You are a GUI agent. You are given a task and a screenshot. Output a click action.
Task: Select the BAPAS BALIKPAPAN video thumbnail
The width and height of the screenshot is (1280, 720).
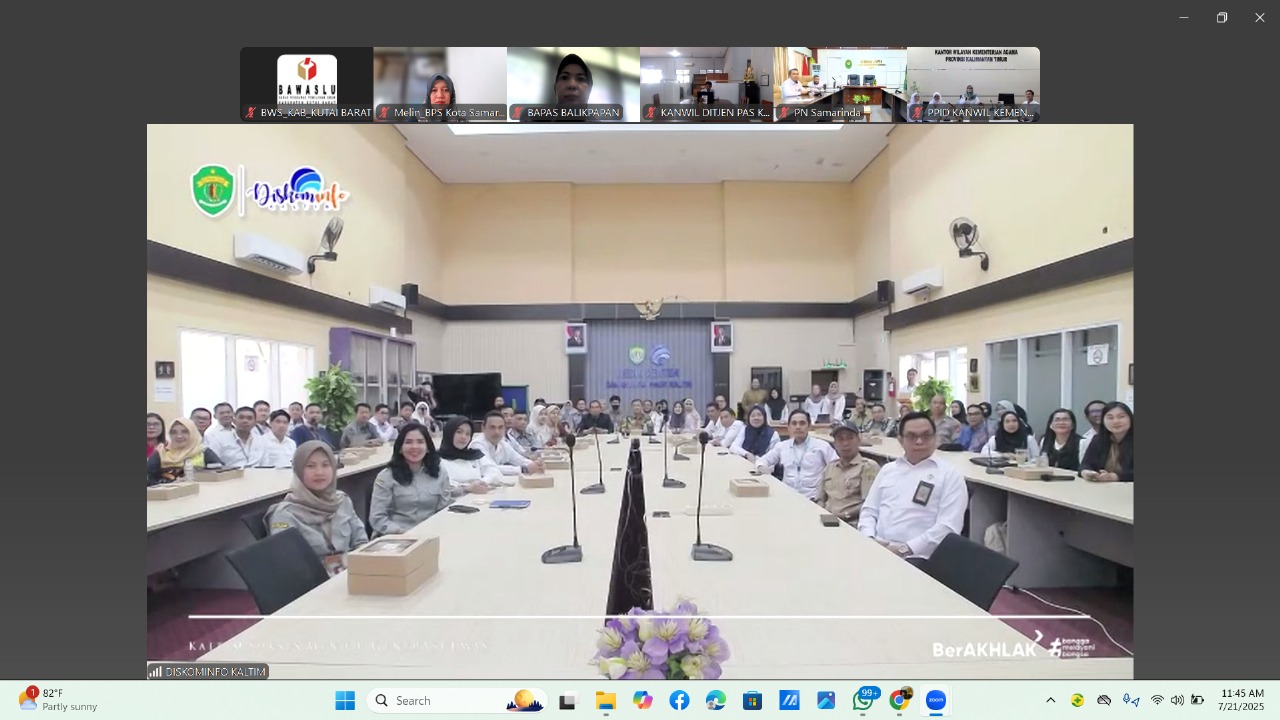coord(573,84)
